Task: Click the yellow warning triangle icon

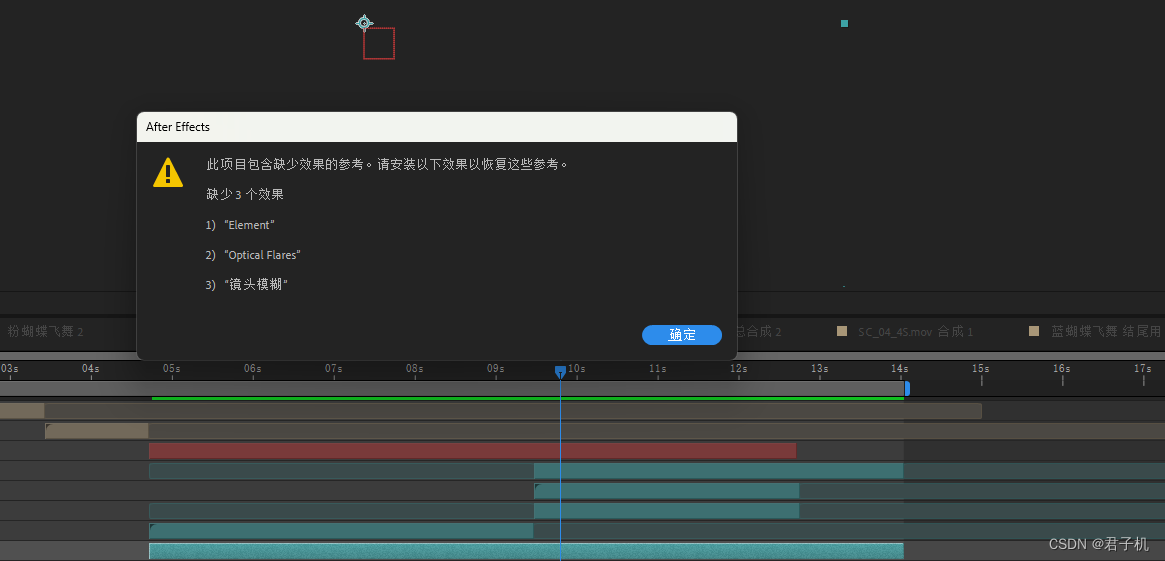Action: (x=168, y=172)
